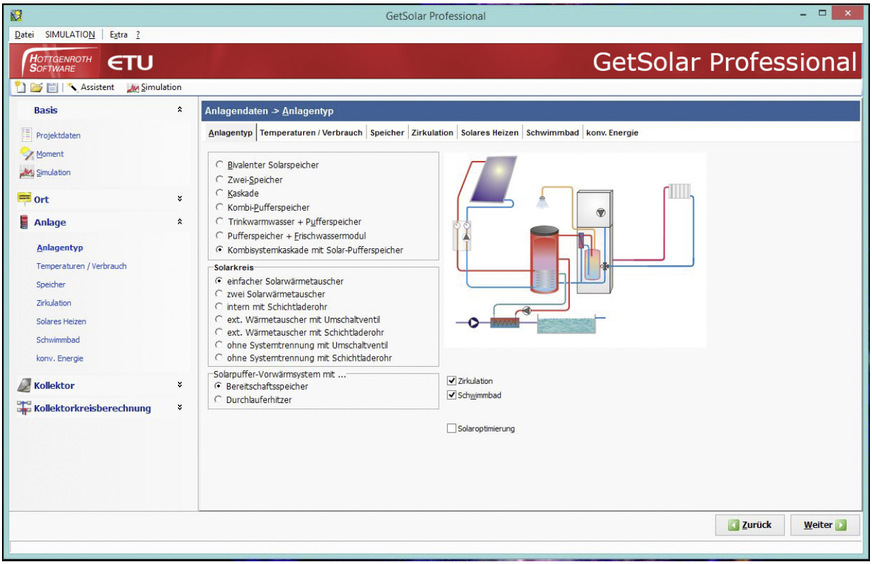
Task: Open Moment in the Basis section
Action: pyautogui.click(x=49, y=154)
